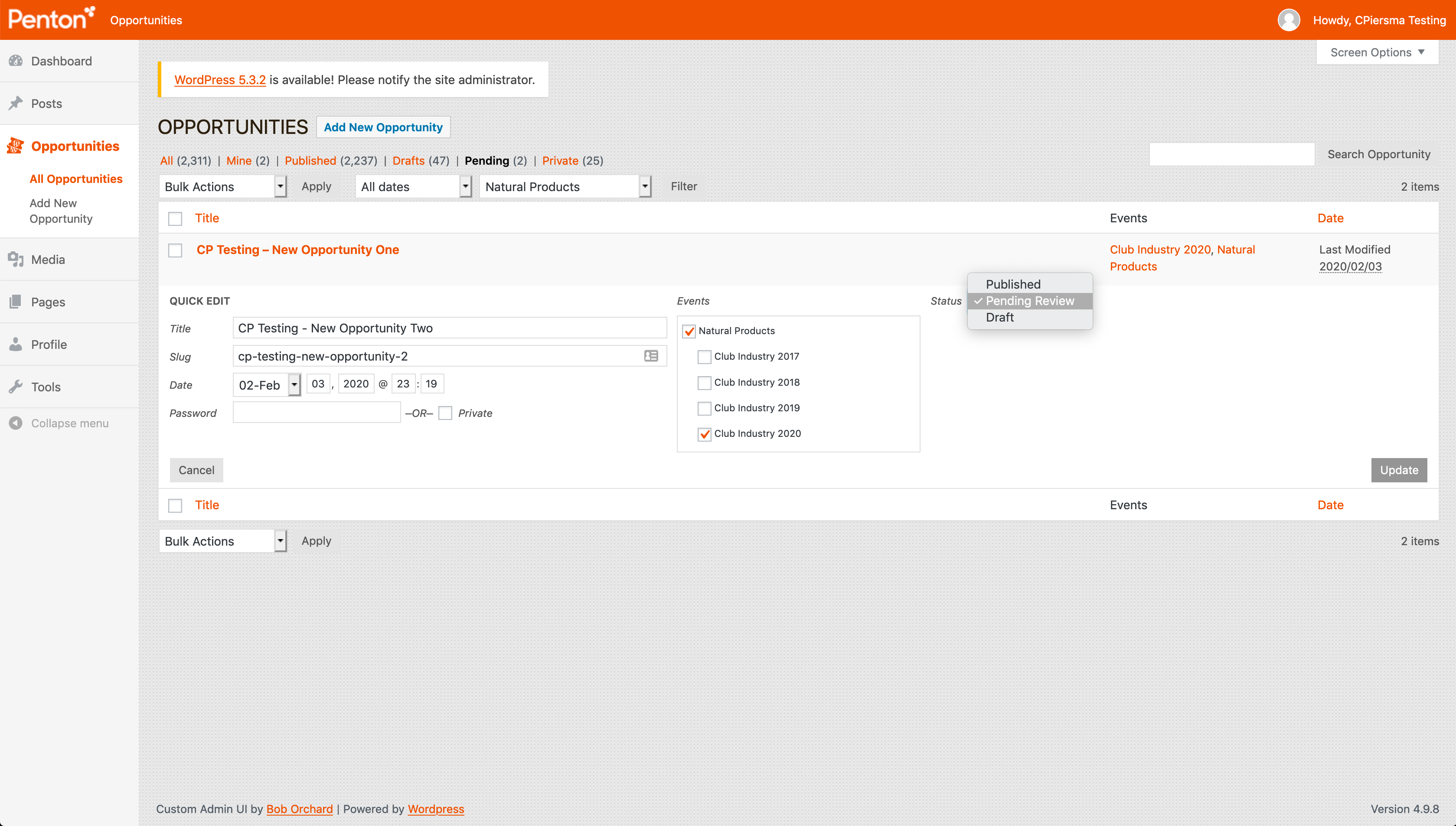Click the Penton logo
This screenshot has height=826, width=1456.
point(51,19)
